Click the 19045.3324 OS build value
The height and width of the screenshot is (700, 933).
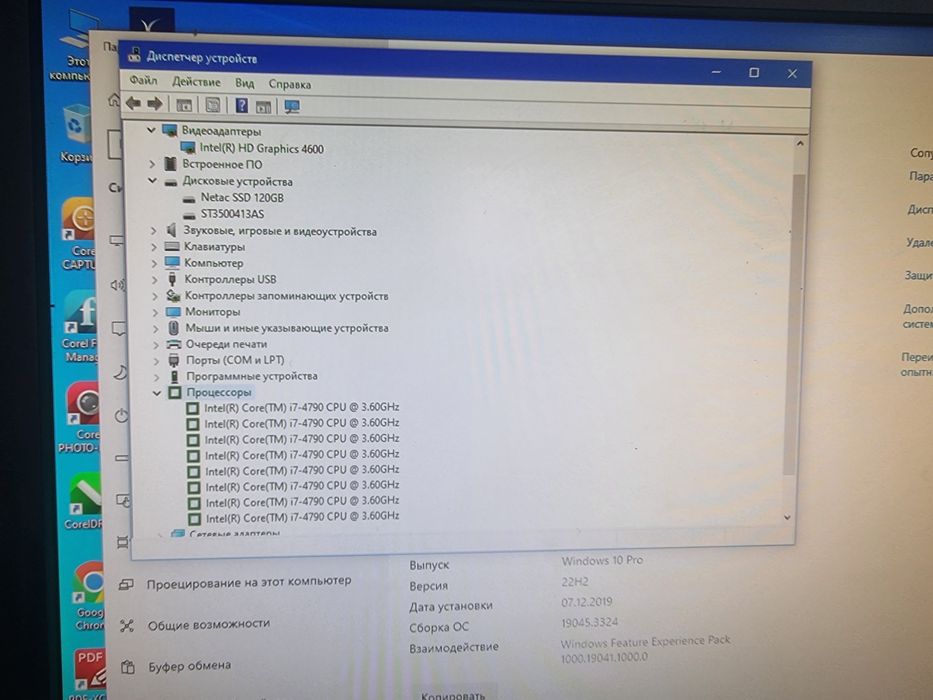click(x=589, y=623)
